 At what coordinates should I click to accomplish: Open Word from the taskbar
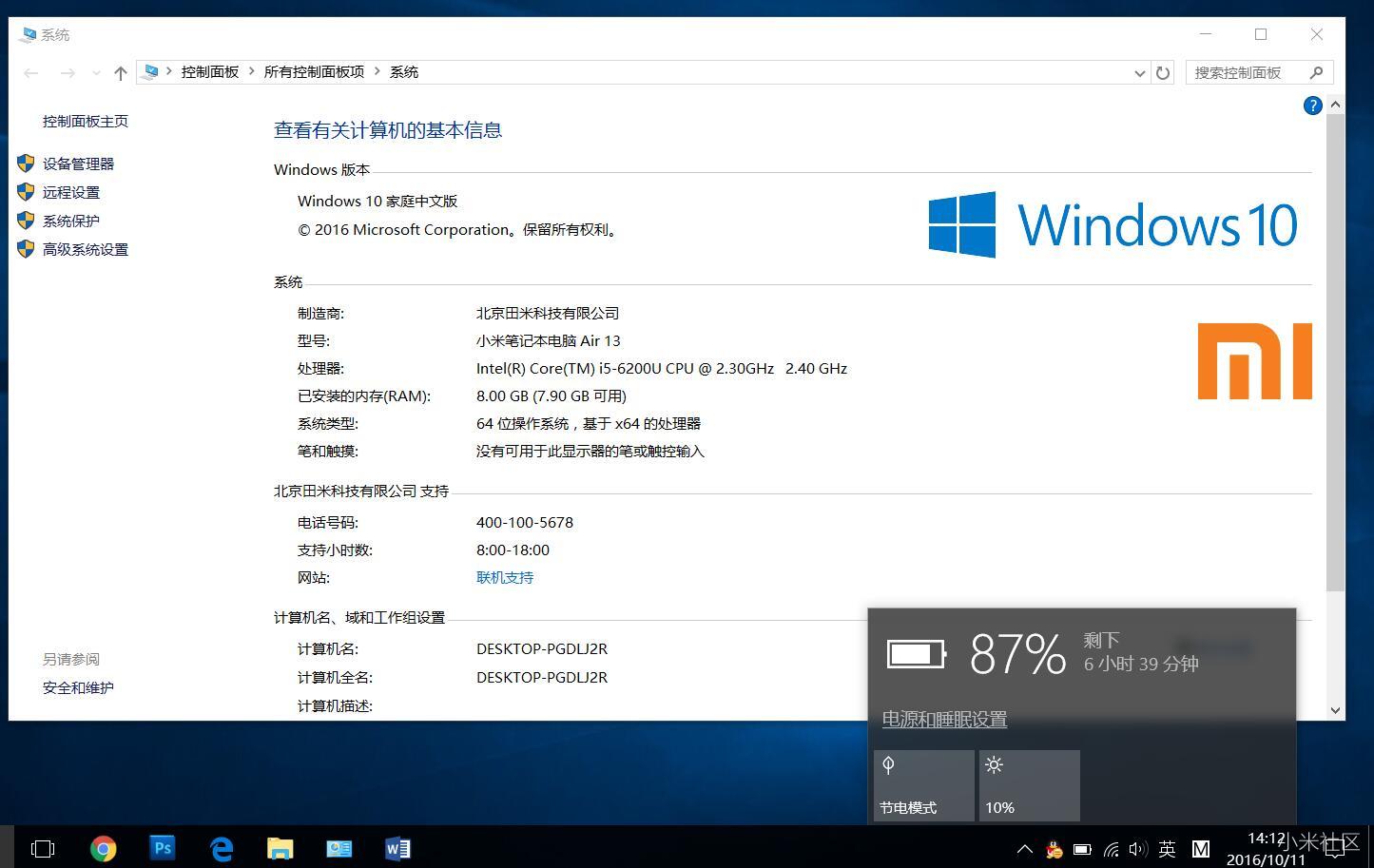click(x=397, y=848)
